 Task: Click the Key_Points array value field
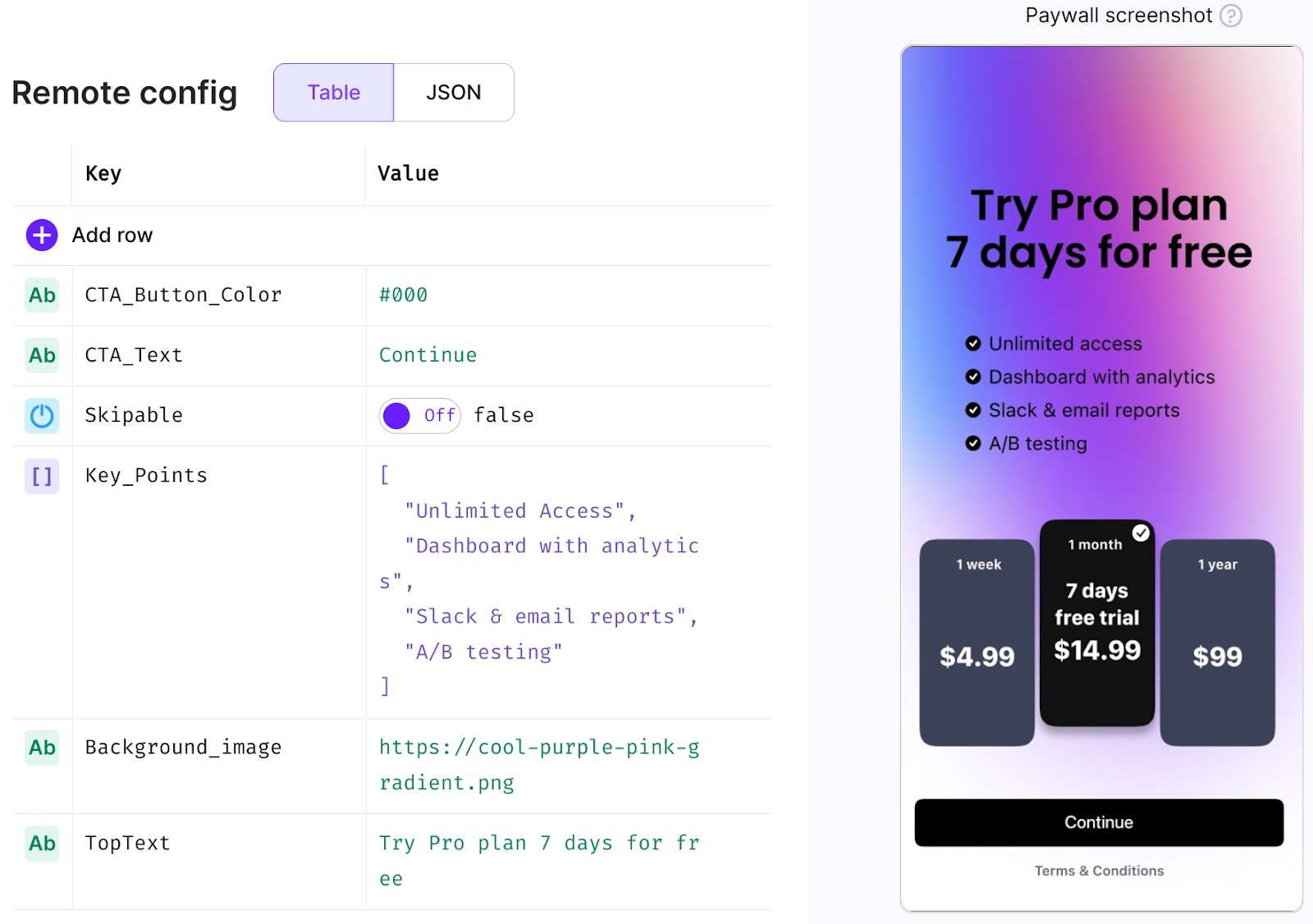(539, 581)
